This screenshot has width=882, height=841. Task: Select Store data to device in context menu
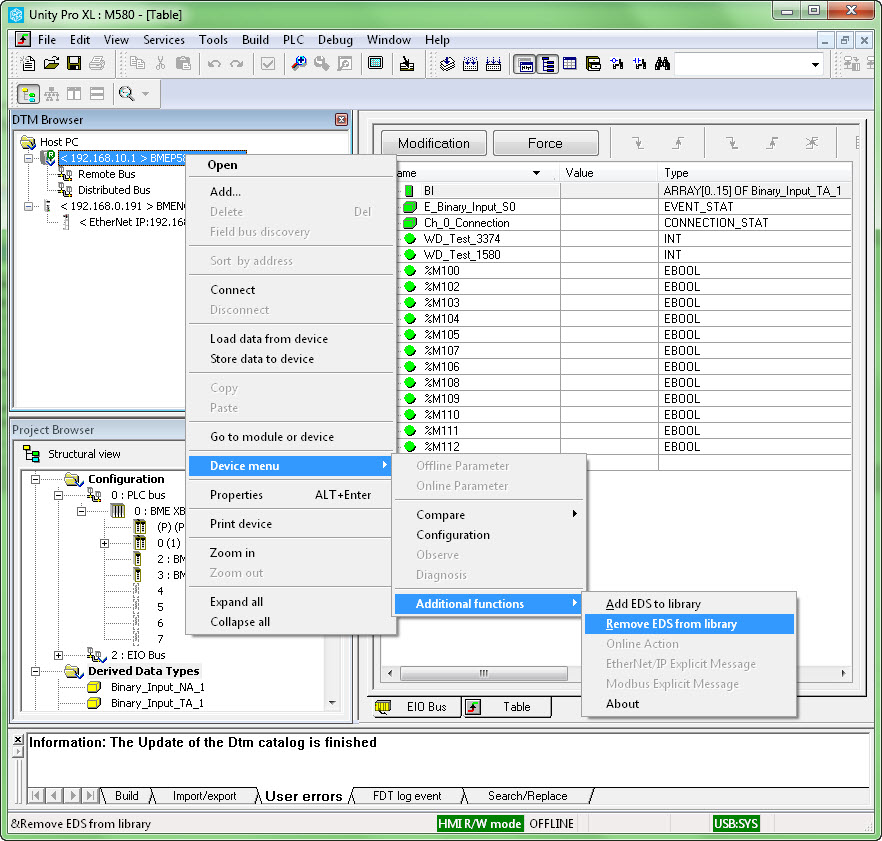pyautogui.click(x=290, y=359)
